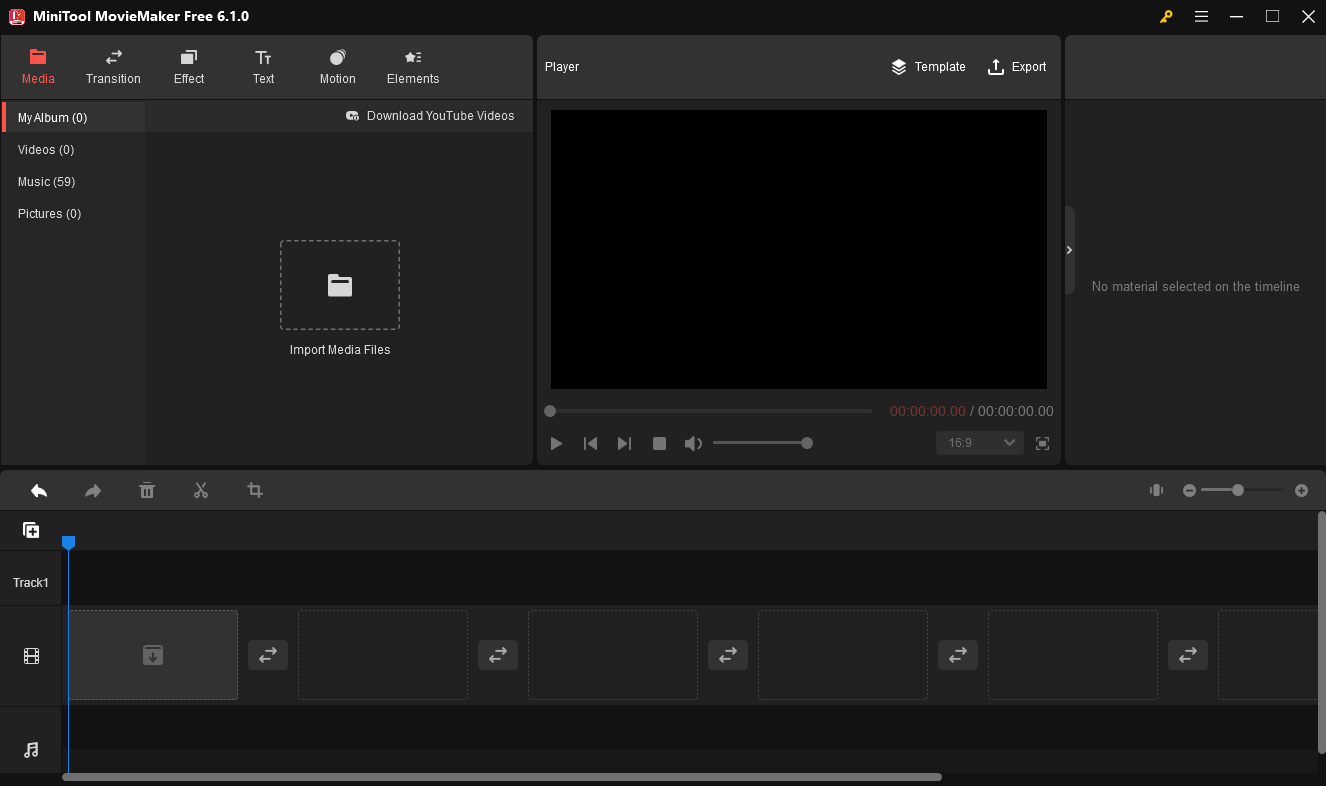Select Music (59) category
Screen dimensions: 1326x786
(74, 182)
